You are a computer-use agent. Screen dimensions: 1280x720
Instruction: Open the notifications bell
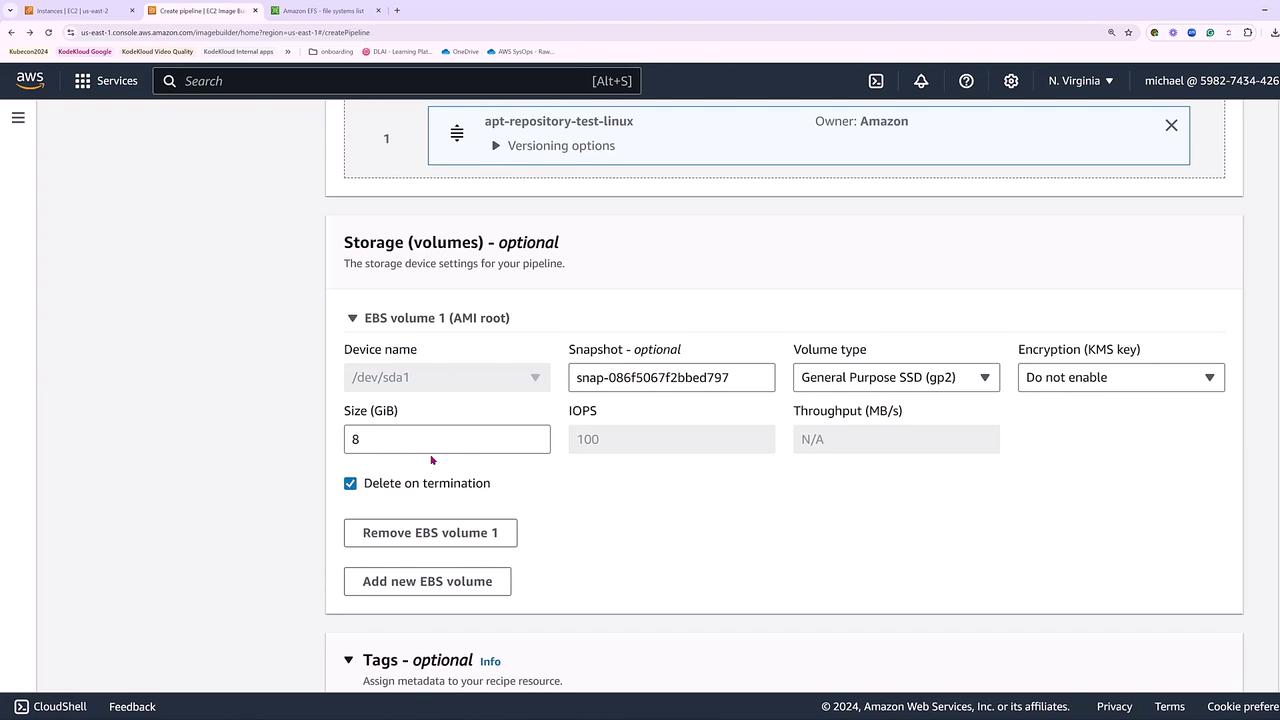(x=921, y=81)
